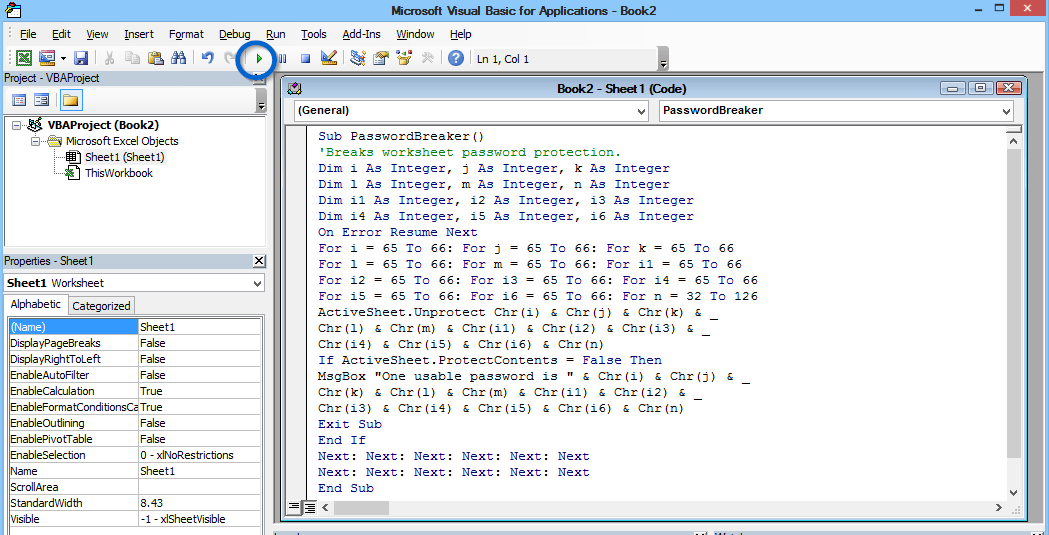The image size is (1049, 535).
Task: Close the Properties panel
Action: click(x=259, y=261)
